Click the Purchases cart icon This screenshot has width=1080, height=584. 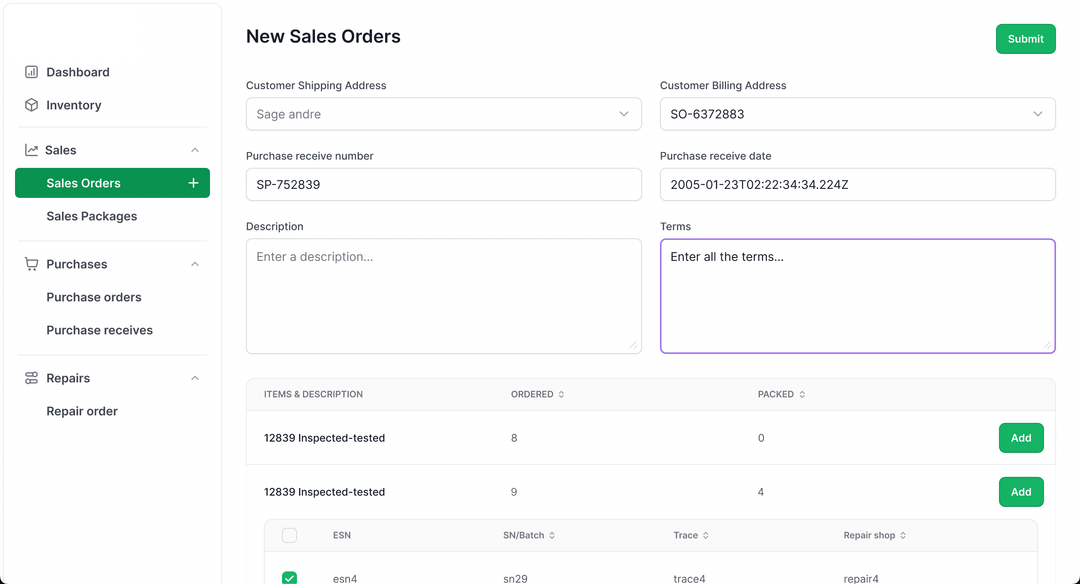point(32,264)
